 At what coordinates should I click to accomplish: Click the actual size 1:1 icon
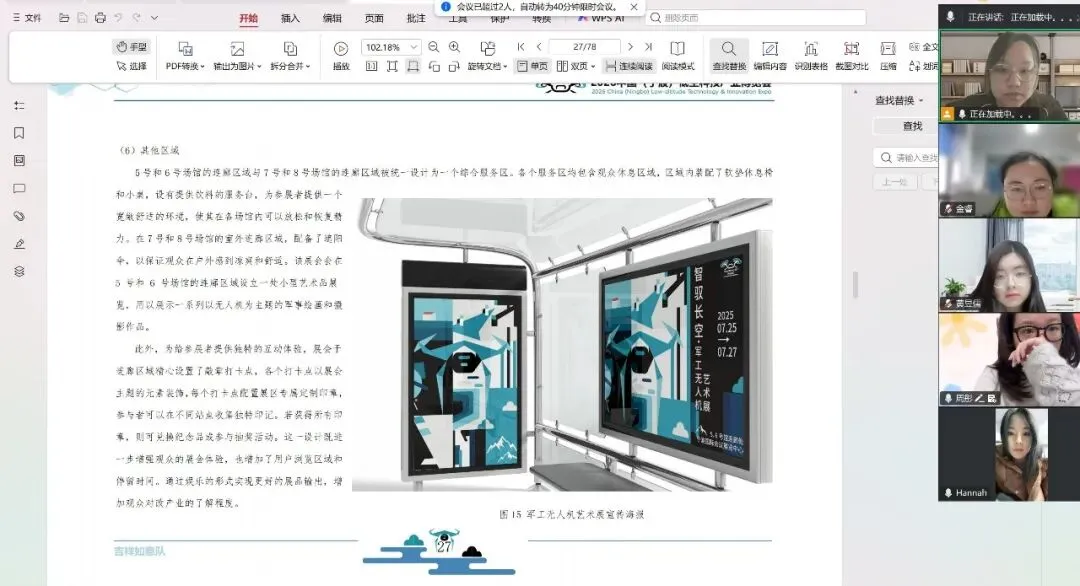pyautogui.click(x=371, y=67)
